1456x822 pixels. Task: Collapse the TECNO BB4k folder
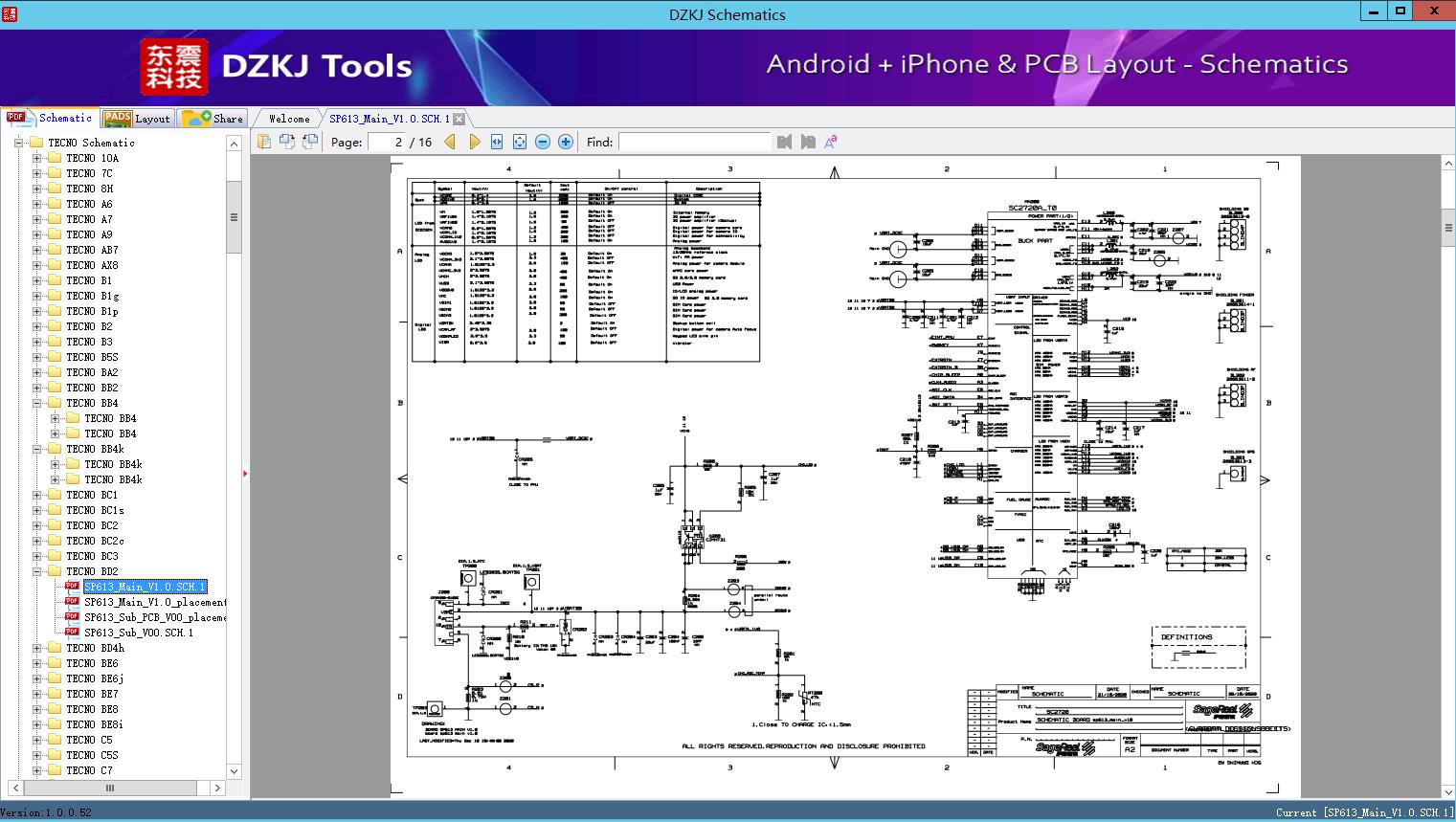37,449
